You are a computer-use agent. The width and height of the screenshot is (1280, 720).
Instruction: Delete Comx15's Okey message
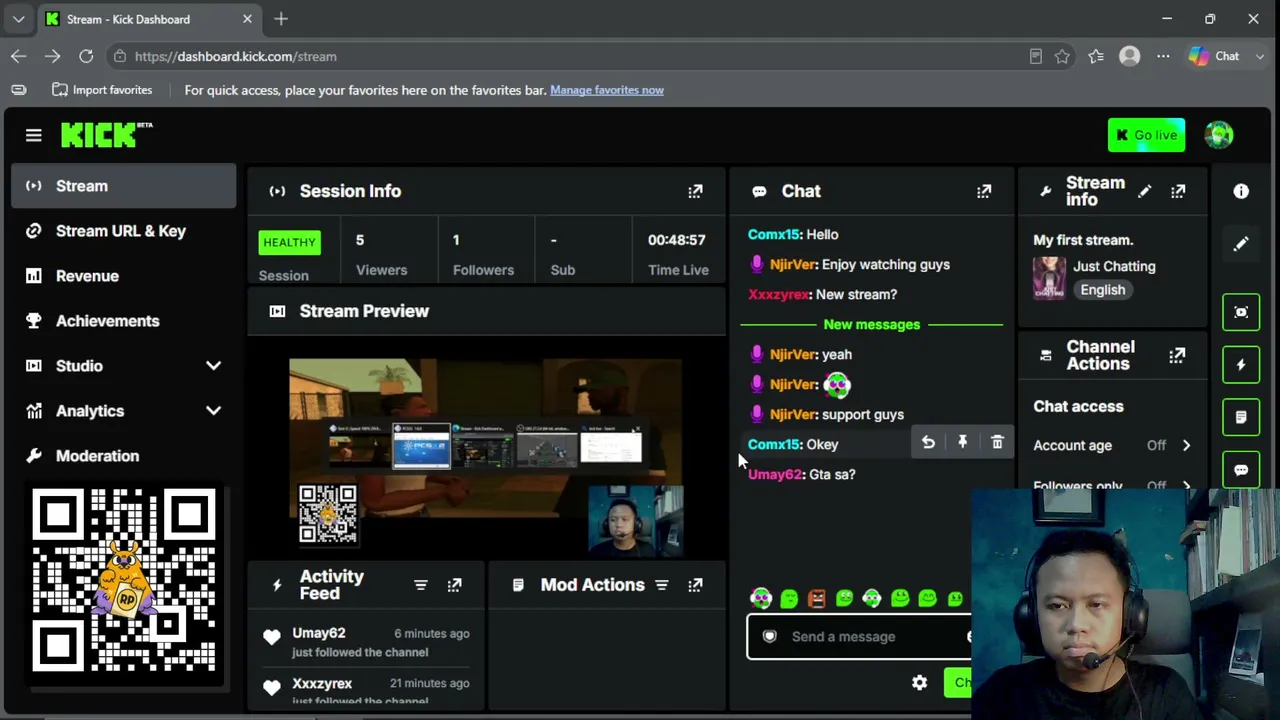point(997,442)
